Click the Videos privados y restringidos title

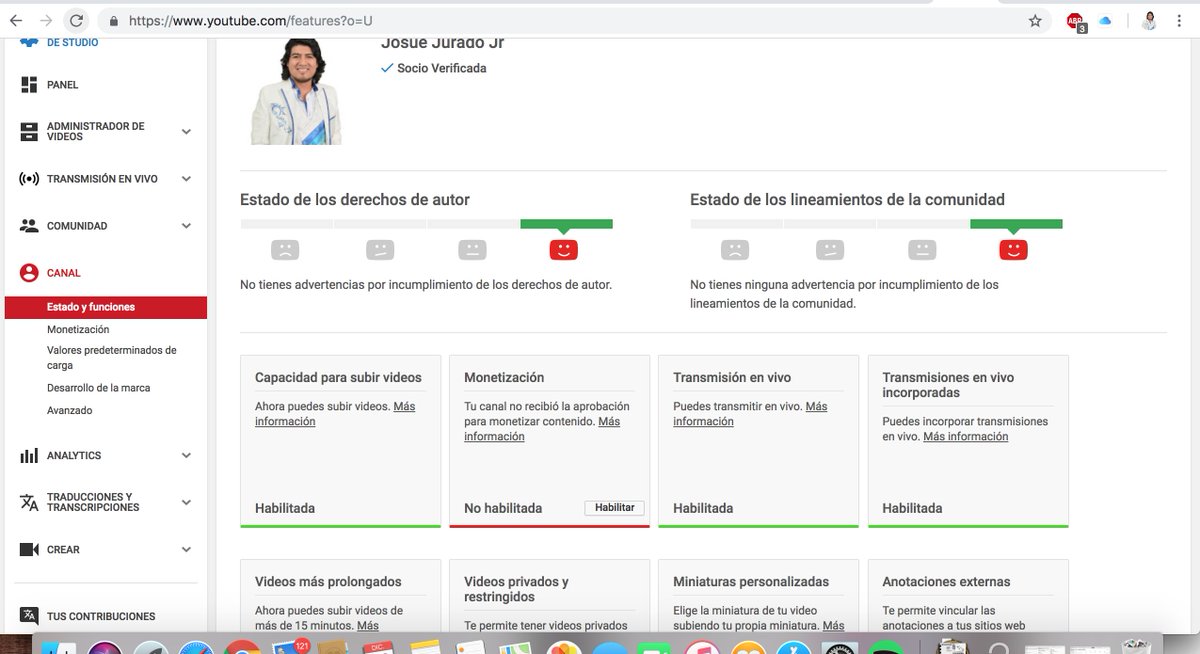coord(516,589)
